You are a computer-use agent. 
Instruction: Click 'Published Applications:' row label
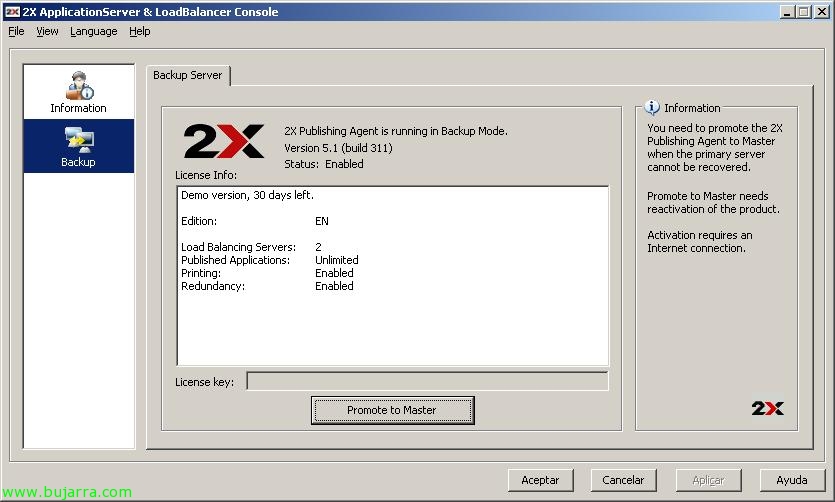[235, 260]
